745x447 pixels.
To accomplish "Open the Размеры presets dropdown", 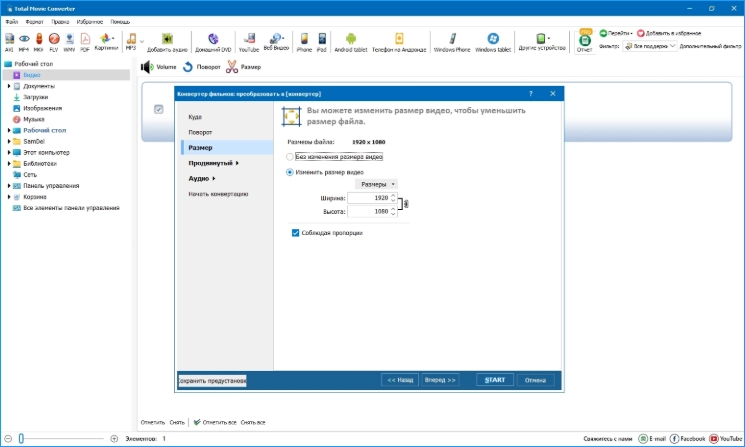I will (x=376, y=184).
